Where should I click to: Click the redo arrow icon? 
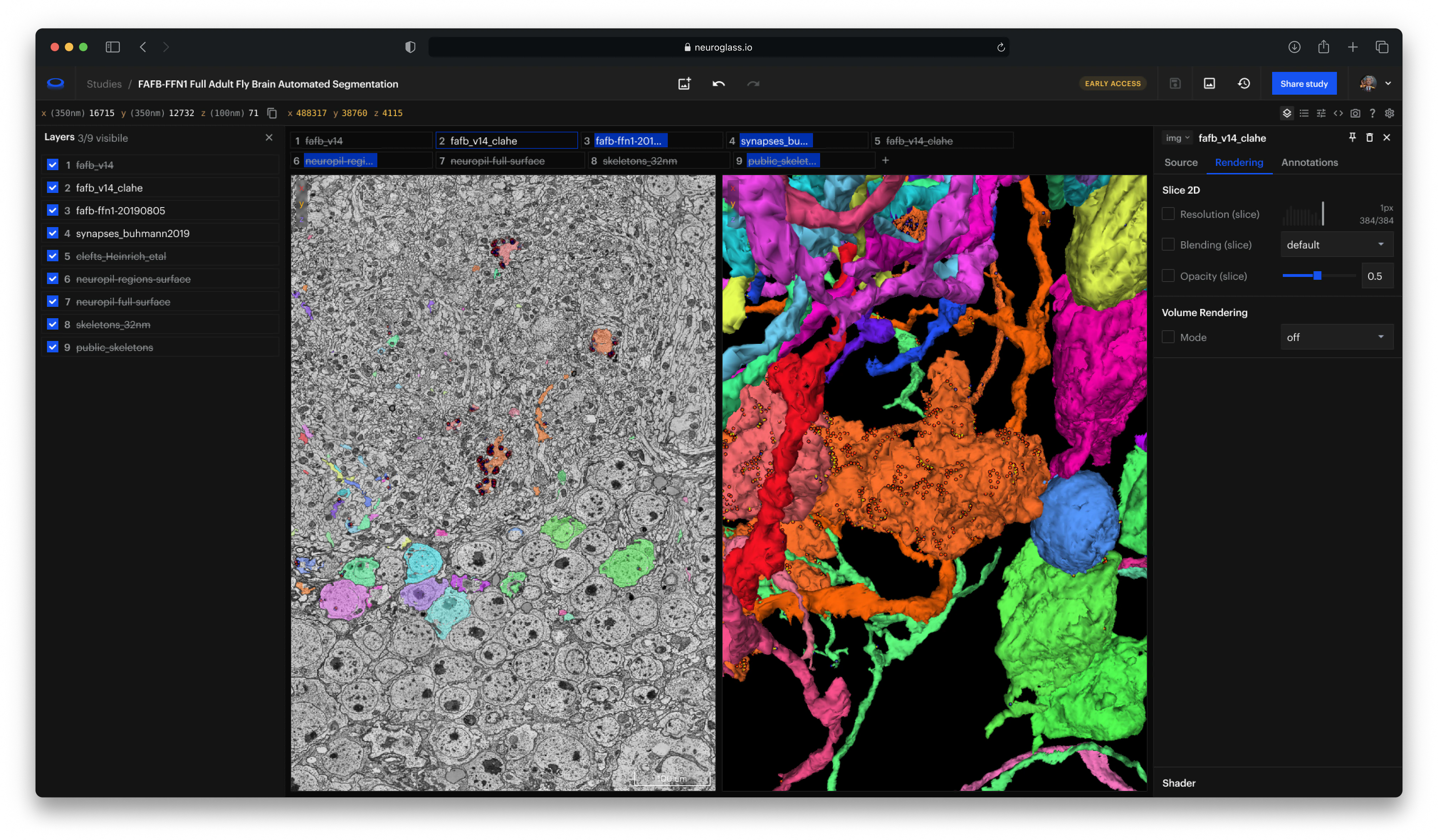(x=753, y=84)
